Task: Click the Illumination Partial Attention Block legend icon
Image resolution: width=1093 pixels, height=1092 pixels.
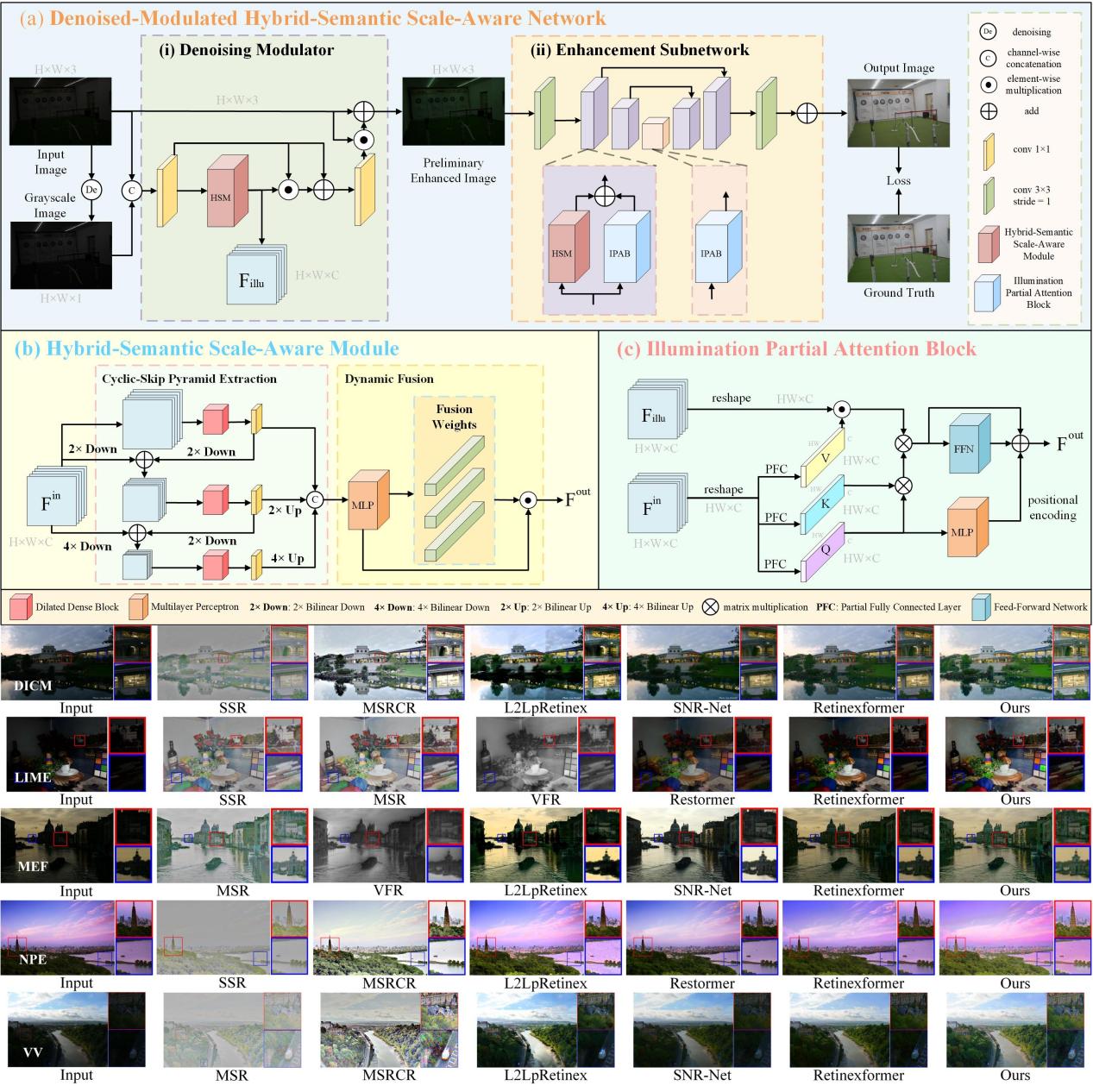Action: point(988,292)
